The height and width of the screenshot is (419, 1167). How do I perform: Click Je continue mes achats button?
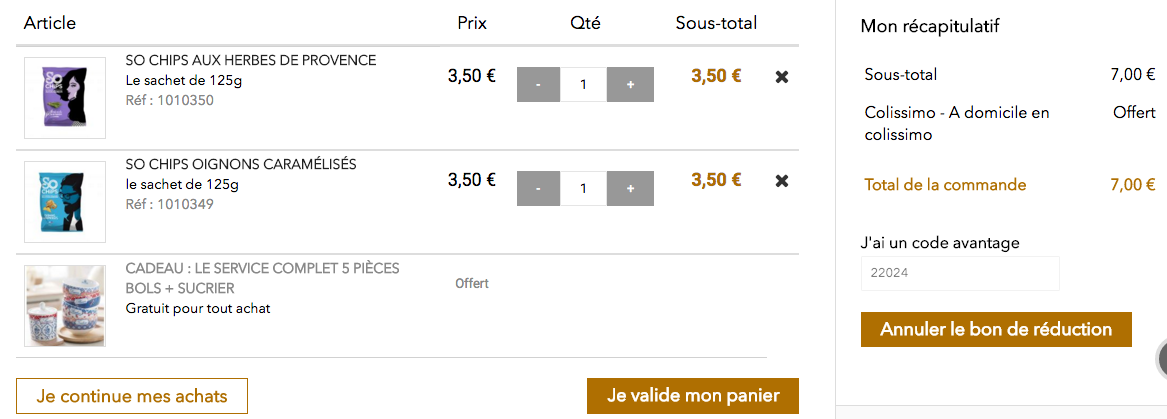tap(132, 396)
